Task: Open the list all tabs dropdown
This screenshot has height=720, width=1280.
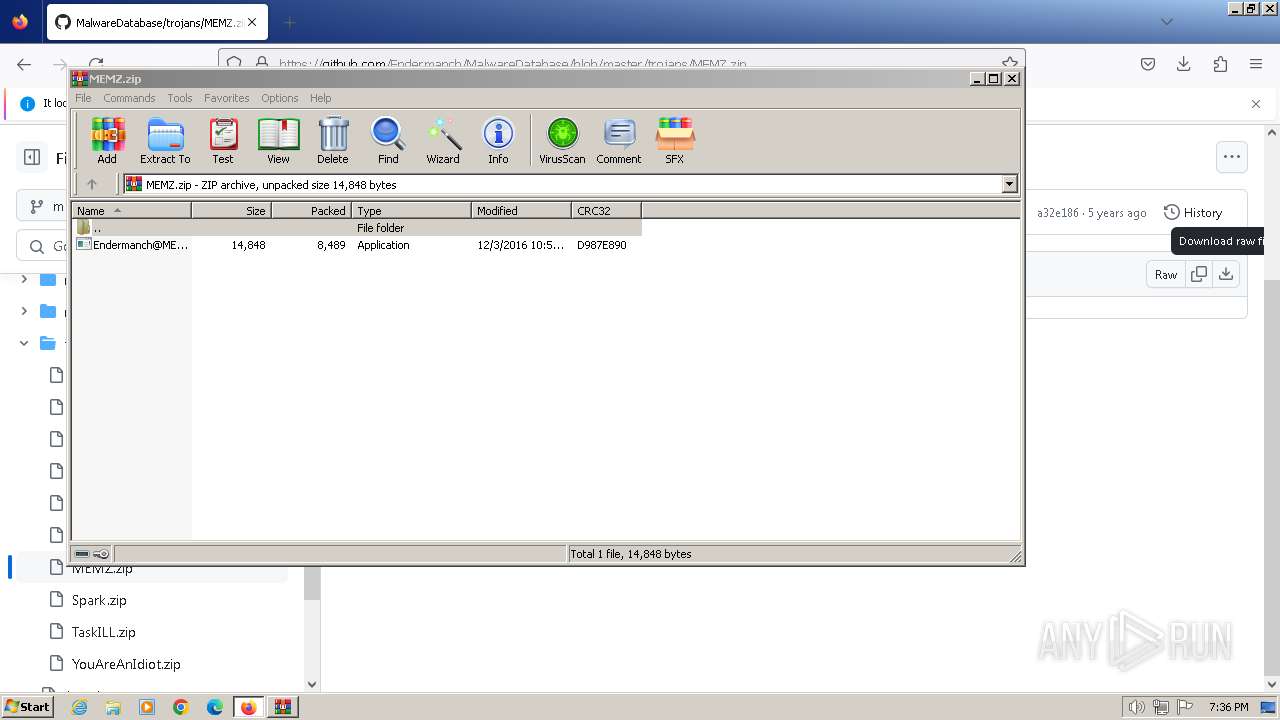Action: point(1166,22)
